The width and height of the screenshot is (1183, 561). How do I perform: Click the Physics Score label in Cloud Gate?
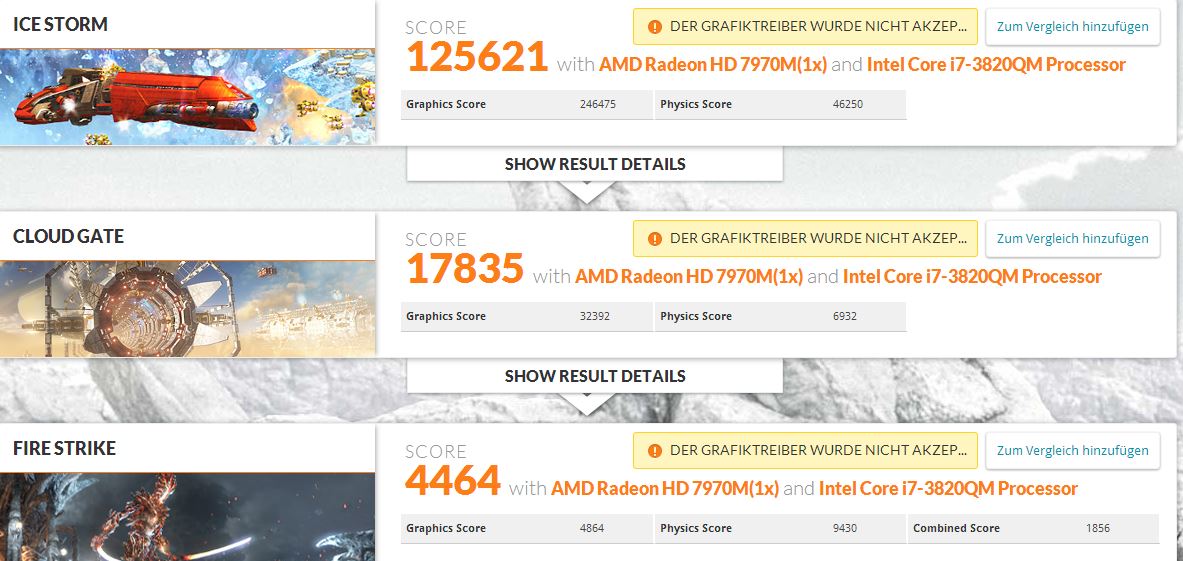click(696, 317)
